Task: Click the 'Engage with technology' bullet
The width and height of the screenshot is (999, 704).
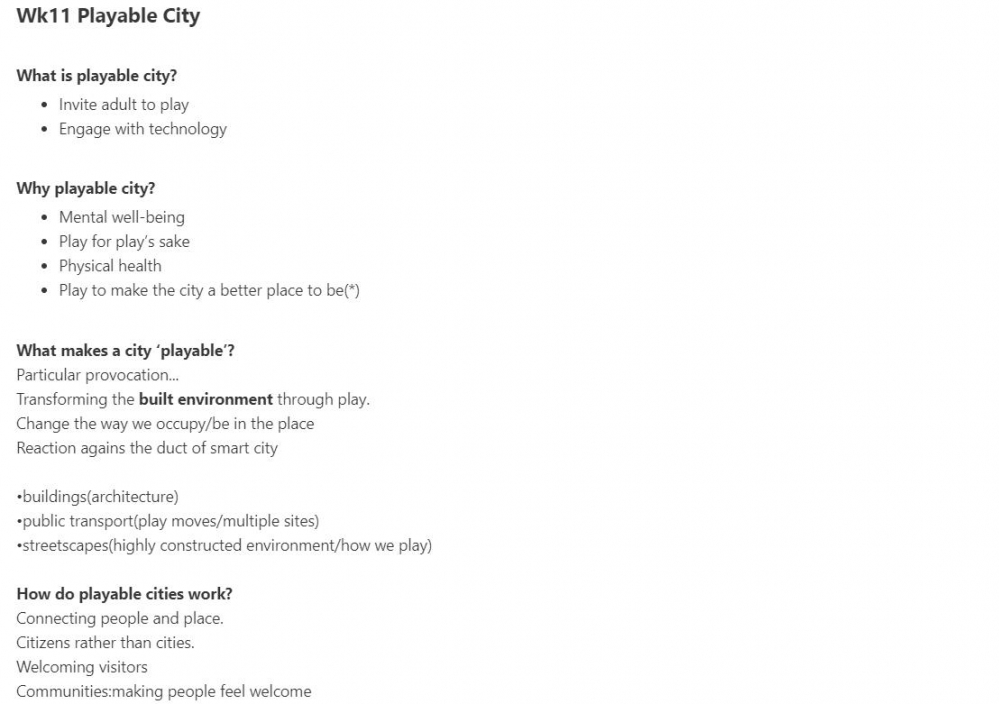Action: tap(143, 128)
